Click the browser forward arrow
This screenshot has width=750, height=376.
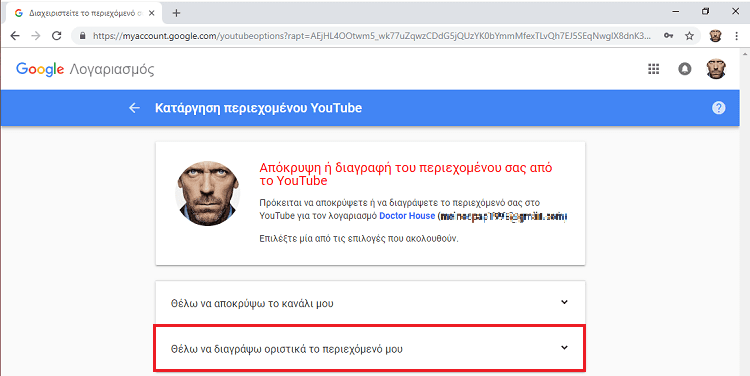pyautogui.click(x=36, y=36)
